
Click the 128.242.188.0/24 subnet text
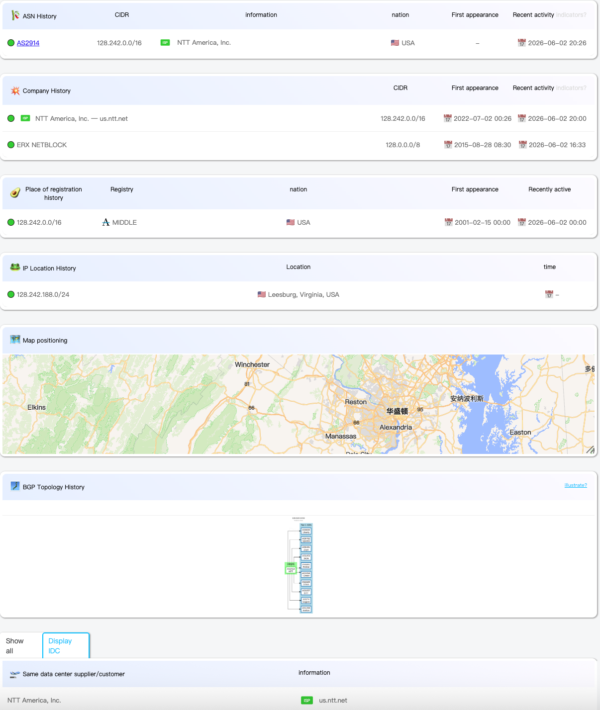click(43, 294)
